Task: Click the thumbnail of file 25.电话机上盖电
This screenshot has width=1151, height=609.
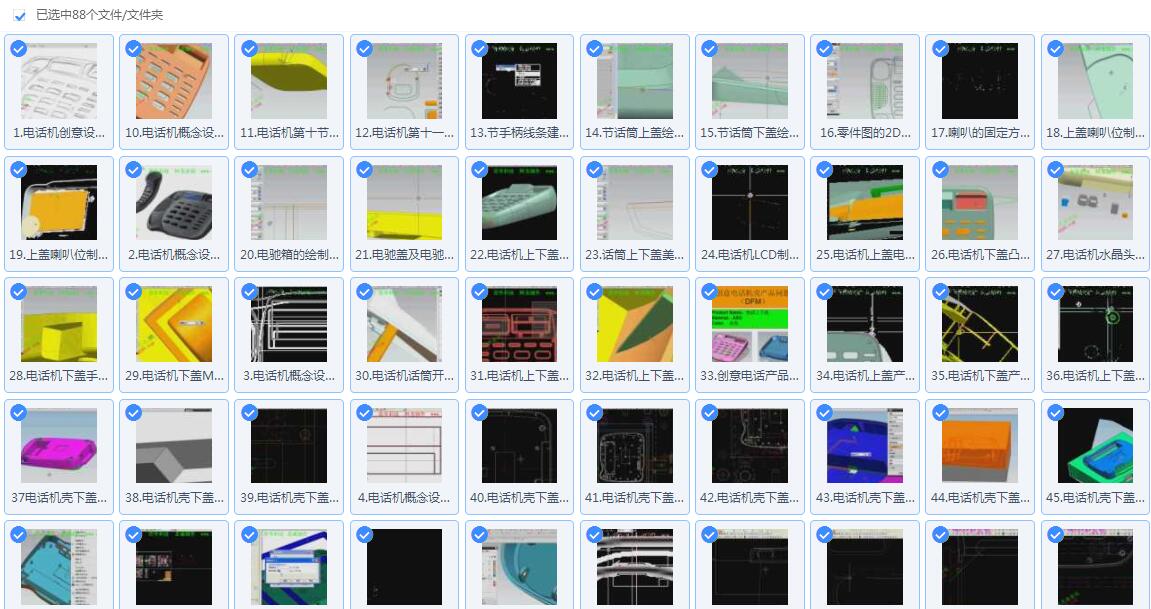Action: coord(865,203)
